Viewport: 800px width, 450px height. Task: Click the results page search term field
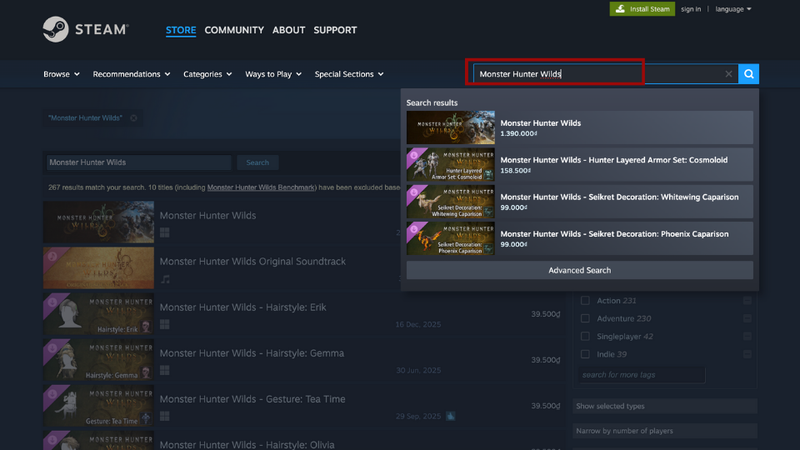(139, 162)
